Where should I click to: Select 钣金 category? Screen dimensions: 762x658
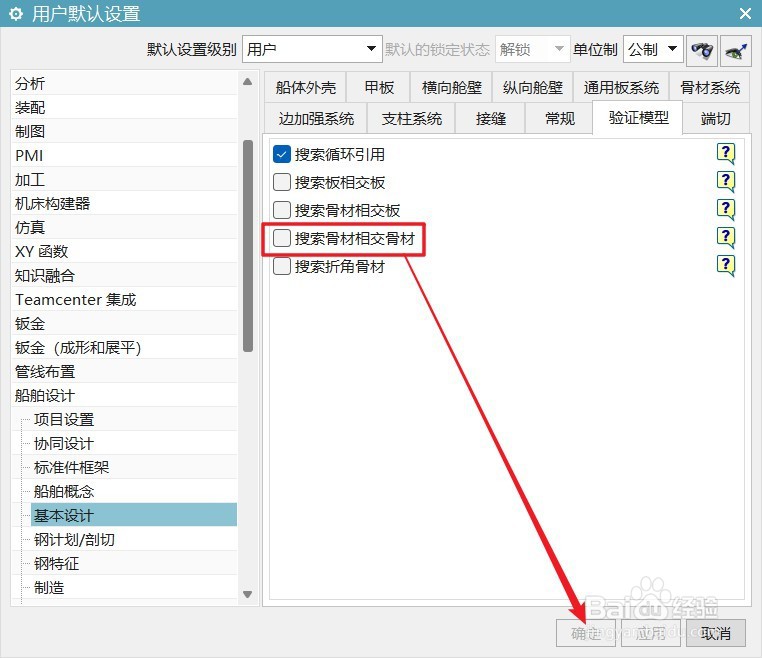124,323
